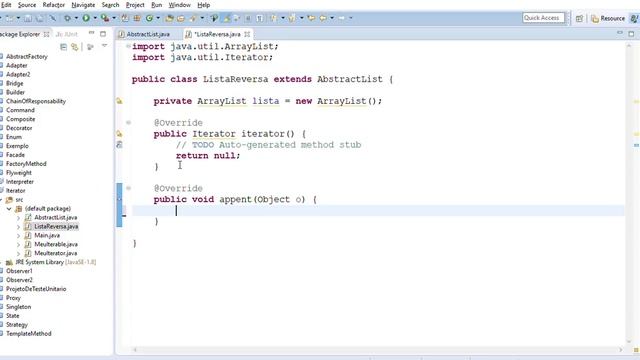Viewport: 640px width, 360px height.
Task: Click the green Run button in the toolbar
Action: (86, 18)
